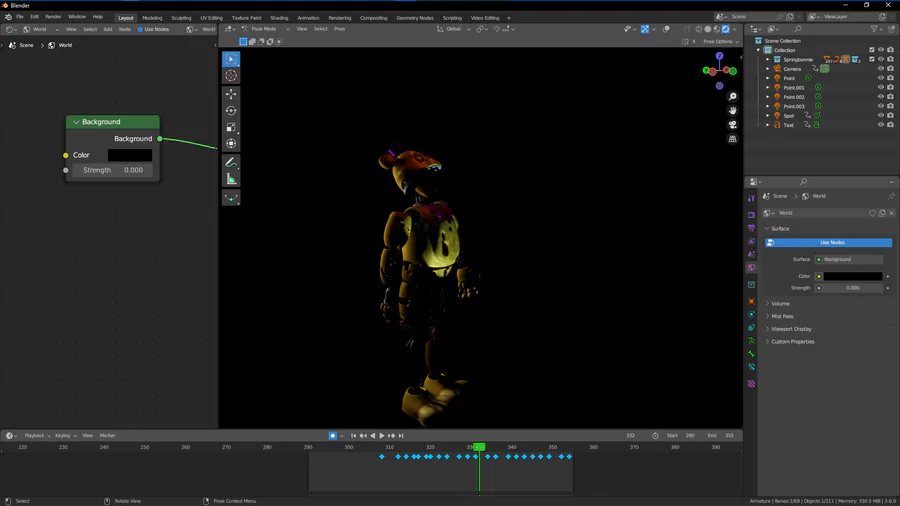Click Surface Background shader selector

pyautogui.click(x=848, y=259)
